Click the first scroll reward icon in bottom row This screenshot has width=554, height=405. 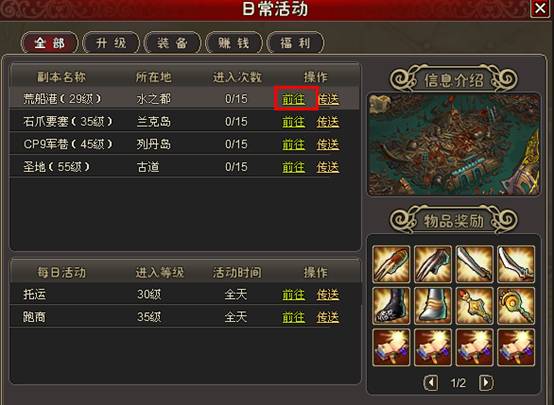pyautogui.click(x=391, y=347)
